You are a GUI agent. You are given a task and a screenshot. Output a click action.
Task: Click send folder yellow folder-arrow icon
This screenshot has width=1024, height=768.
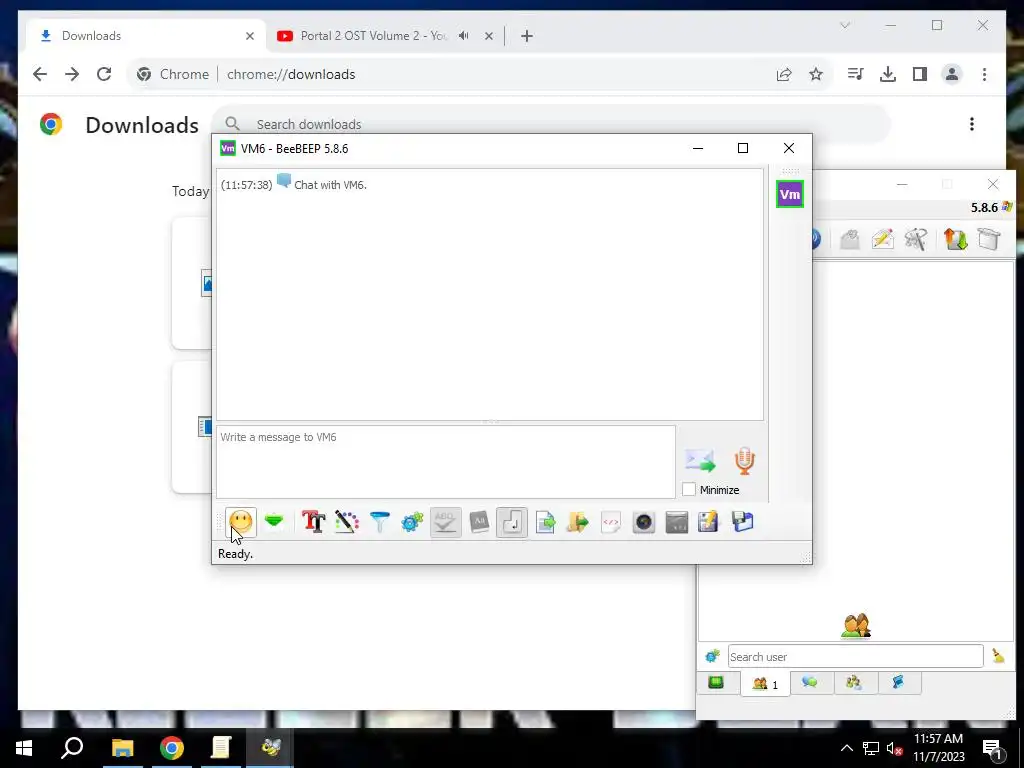point(577,522)
